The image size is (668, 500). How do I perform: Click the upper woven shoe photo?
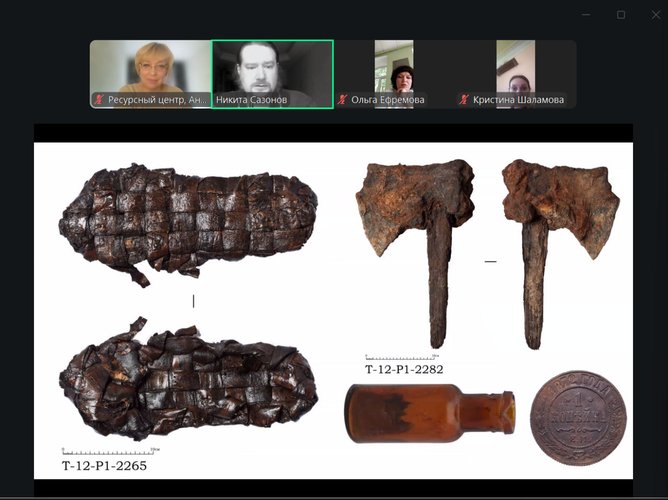188,224
